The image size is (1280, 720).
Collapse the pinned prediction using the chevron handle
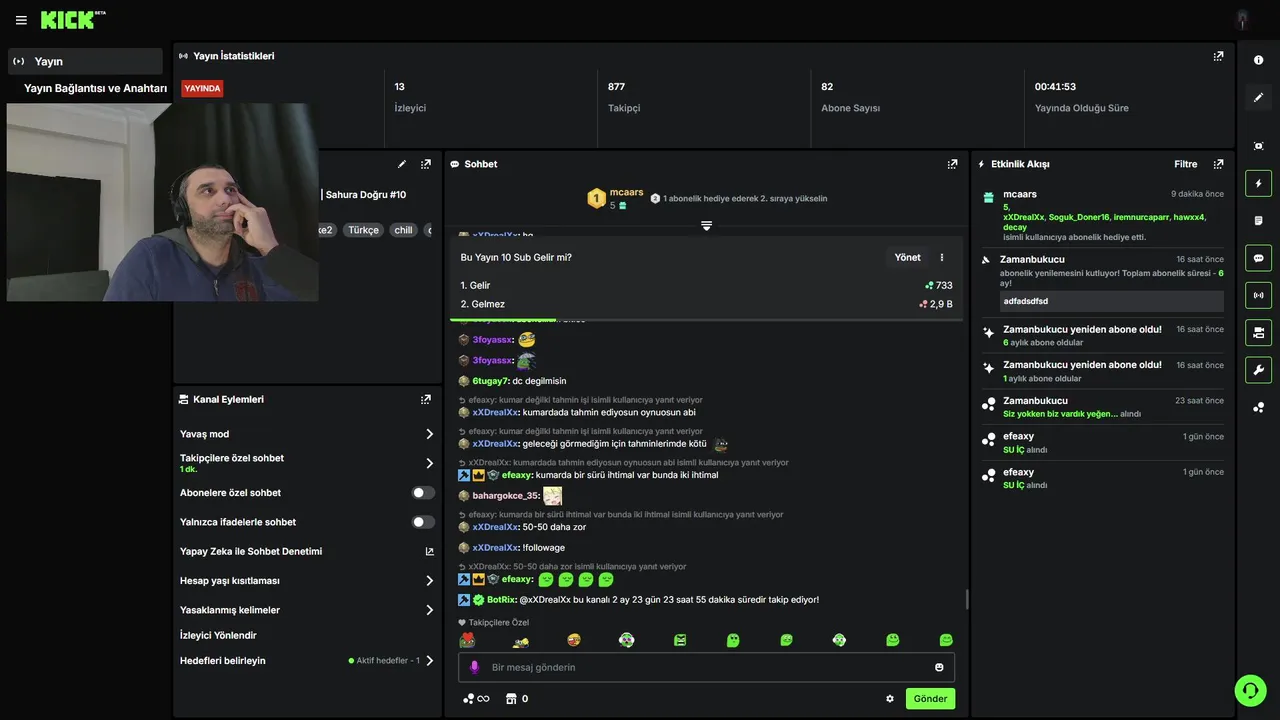(x=706, y=226)
